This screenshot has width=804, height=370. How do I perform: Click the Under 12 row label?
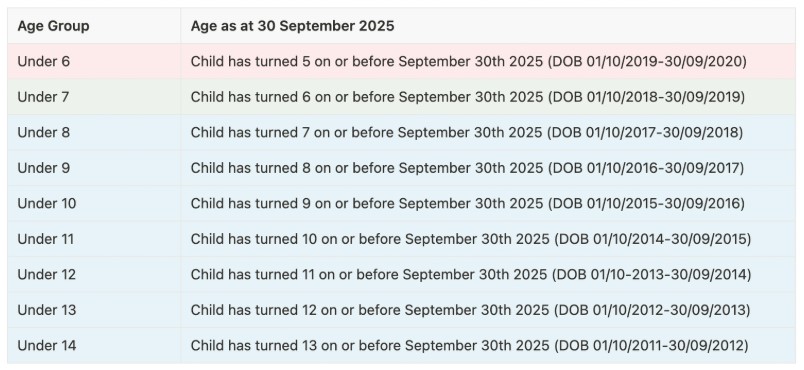(x=47, y=274)
